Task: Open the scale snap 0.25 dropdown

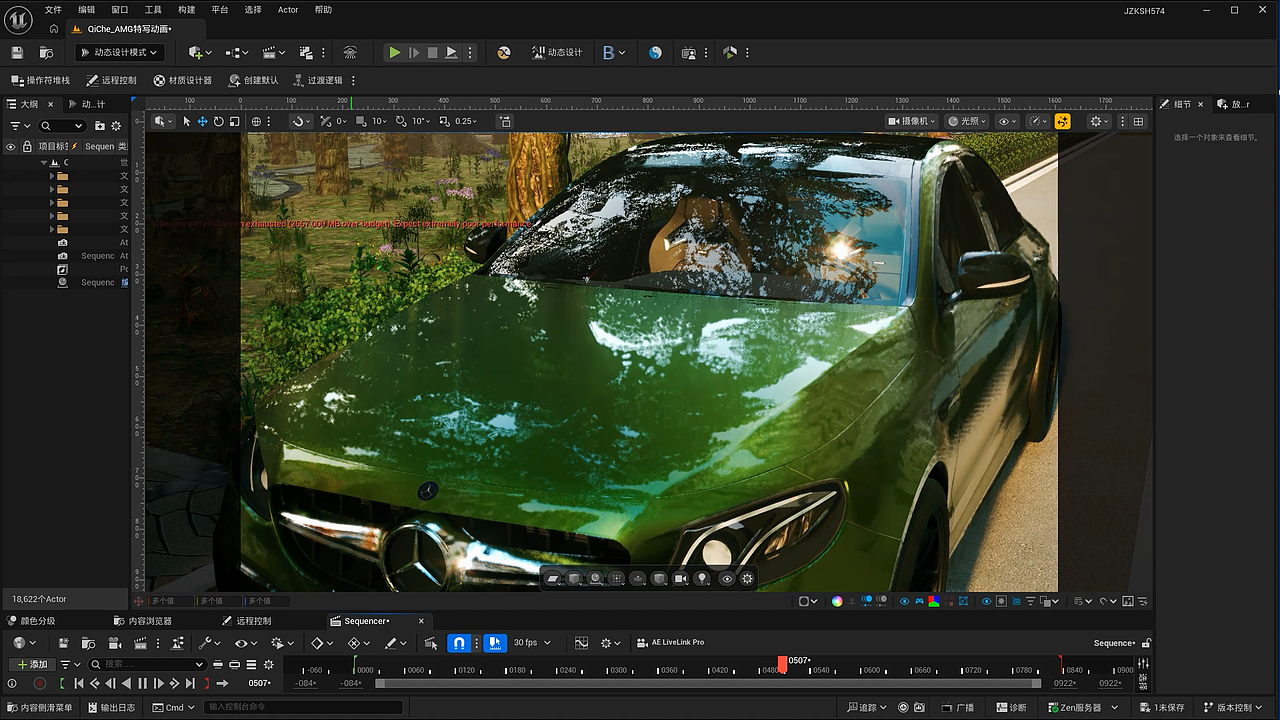Action: [x=459, y=121]
